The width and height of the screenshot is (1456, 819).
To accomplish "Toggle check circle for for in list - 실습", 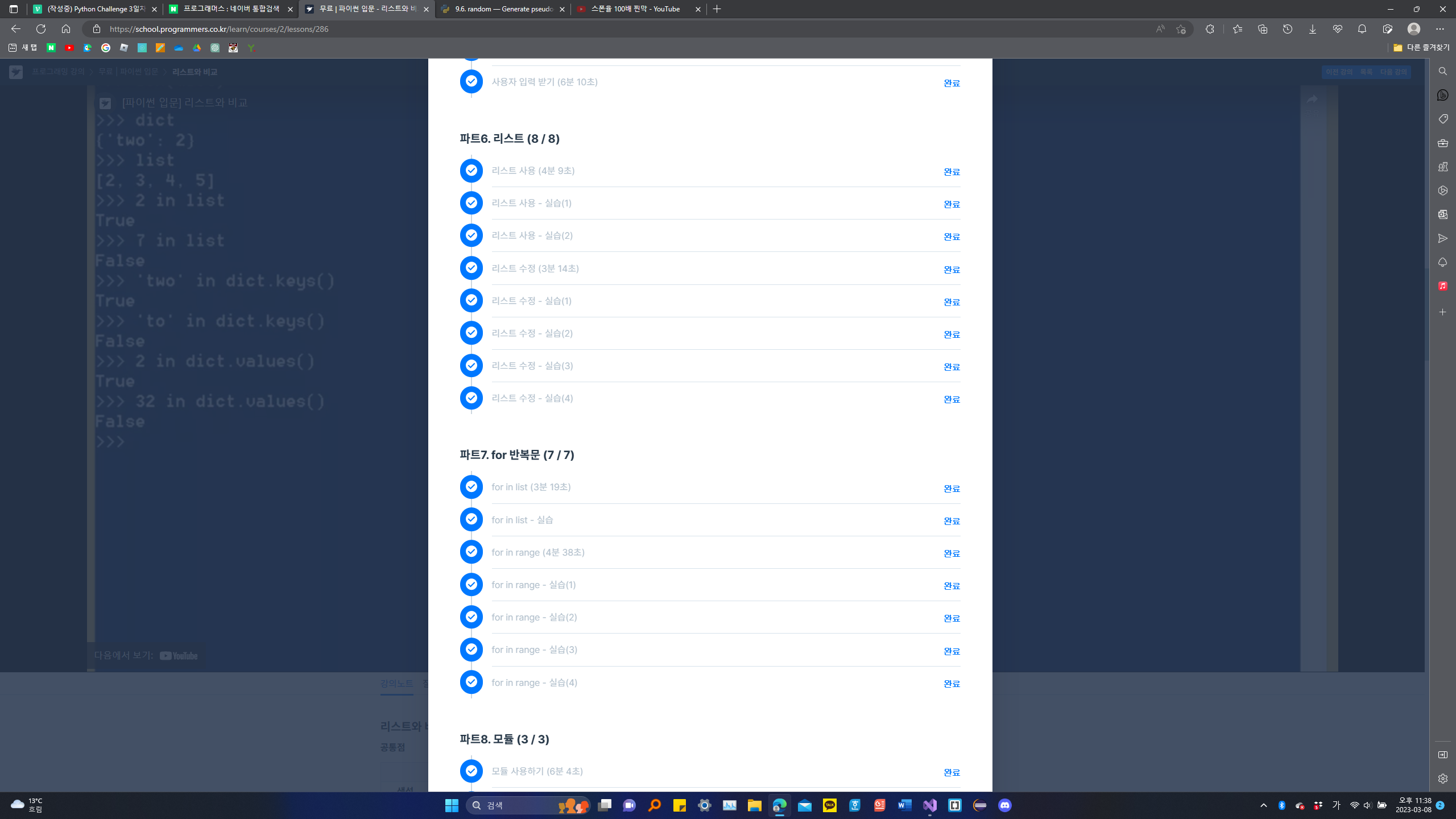I will click(471, 519).
